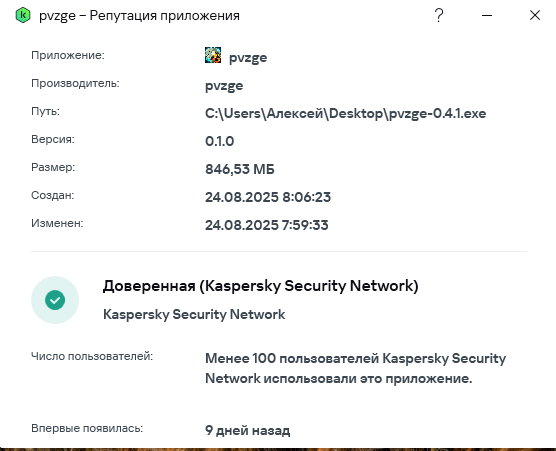Click the pvzge application icon
The image size is (556, 451).
click(213, 55)
